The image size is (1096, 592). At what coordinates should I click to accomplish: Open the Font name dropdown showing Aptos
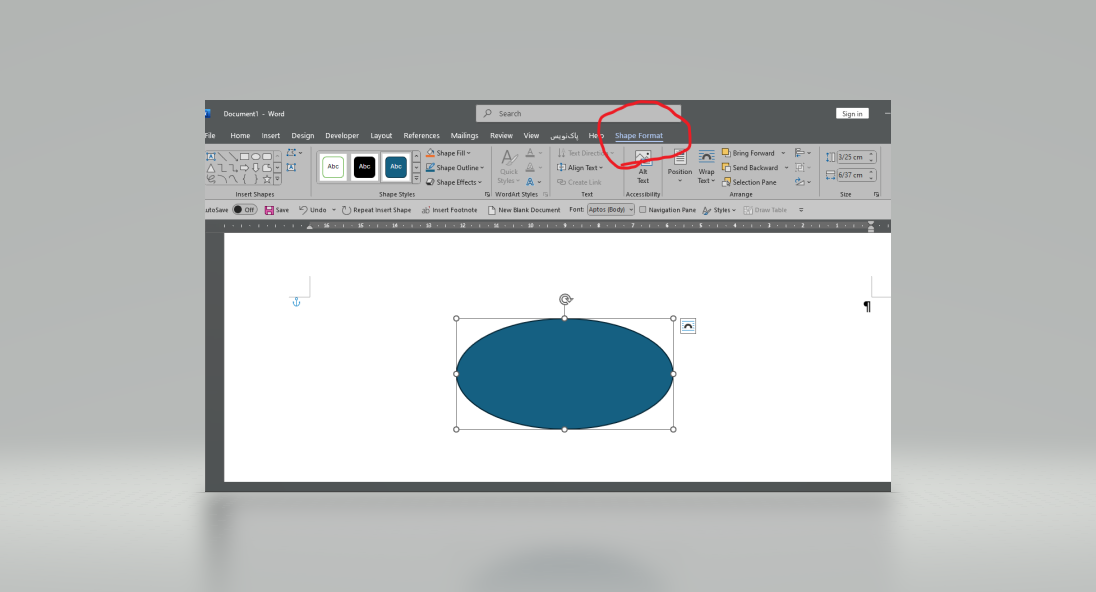(x=610, y=209)
